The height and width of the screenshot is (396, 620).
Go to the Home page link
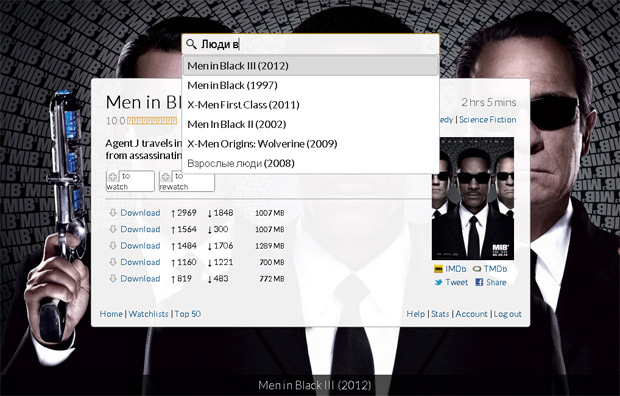pyautogui.click(x=111, y=314)
